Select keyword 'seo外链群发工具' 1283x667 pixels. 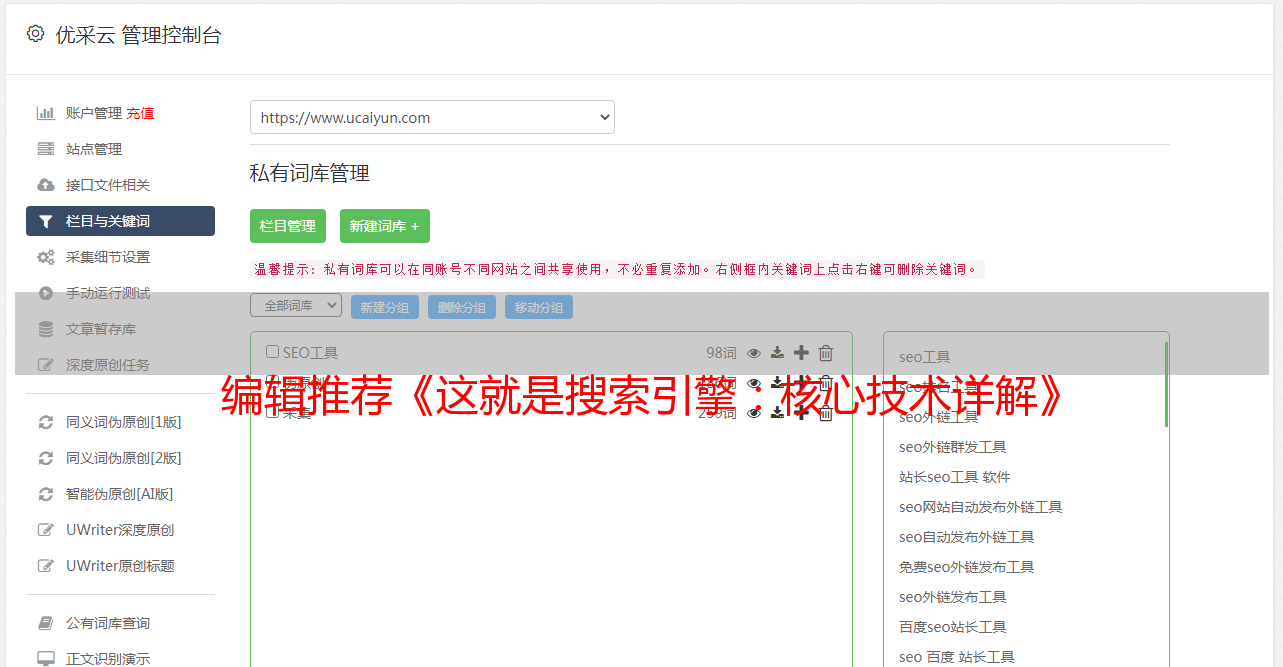click(x=953, y=447)
